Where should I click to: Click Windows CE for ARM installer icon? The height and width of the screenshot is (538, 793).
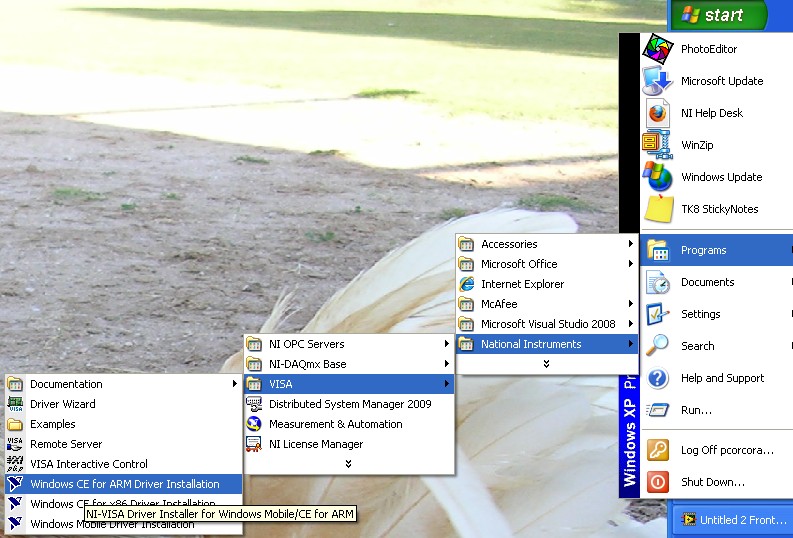pos(15,484)
